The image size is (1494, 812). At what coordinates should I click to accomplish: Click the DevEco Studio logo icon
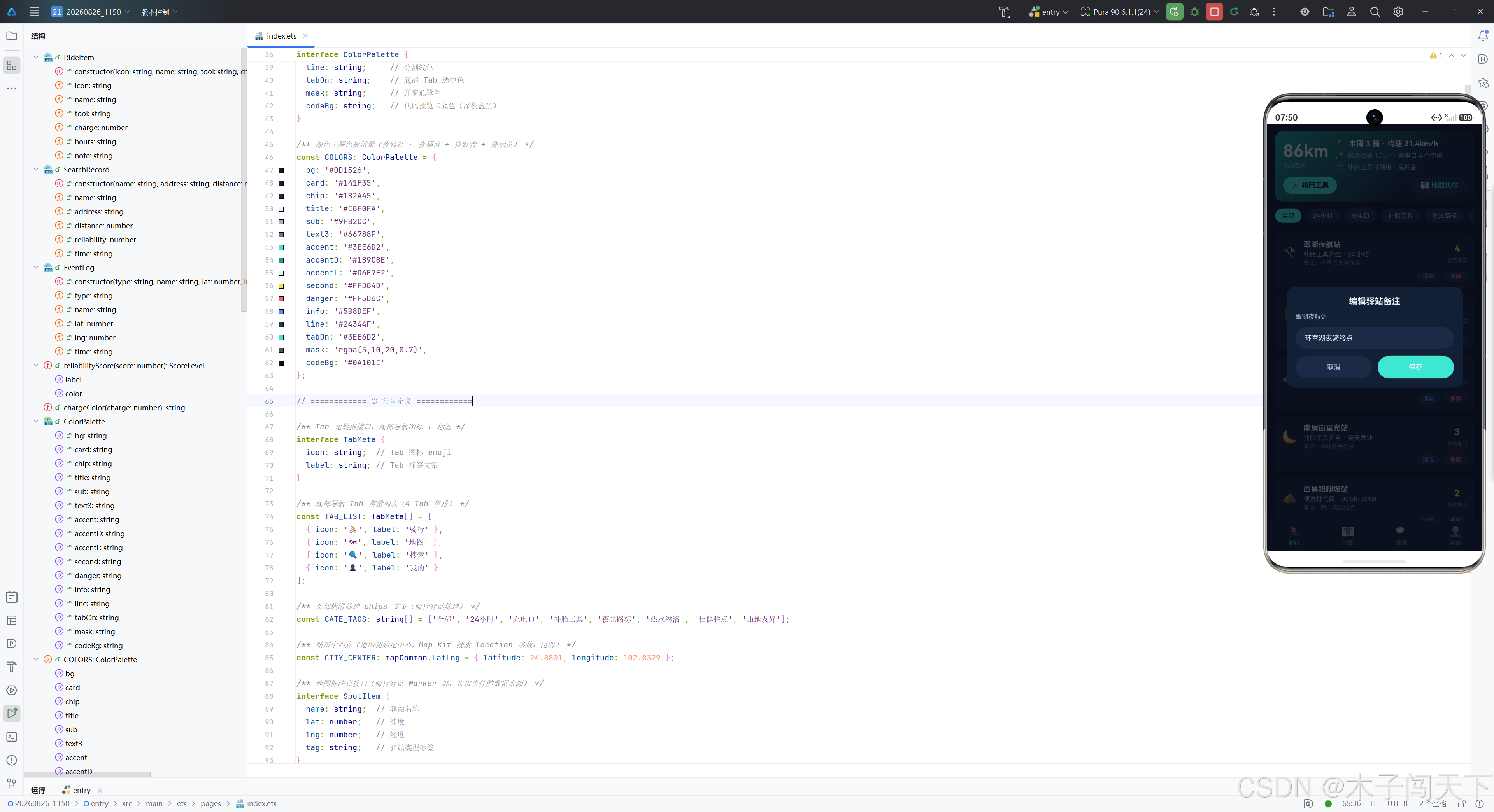12,12
